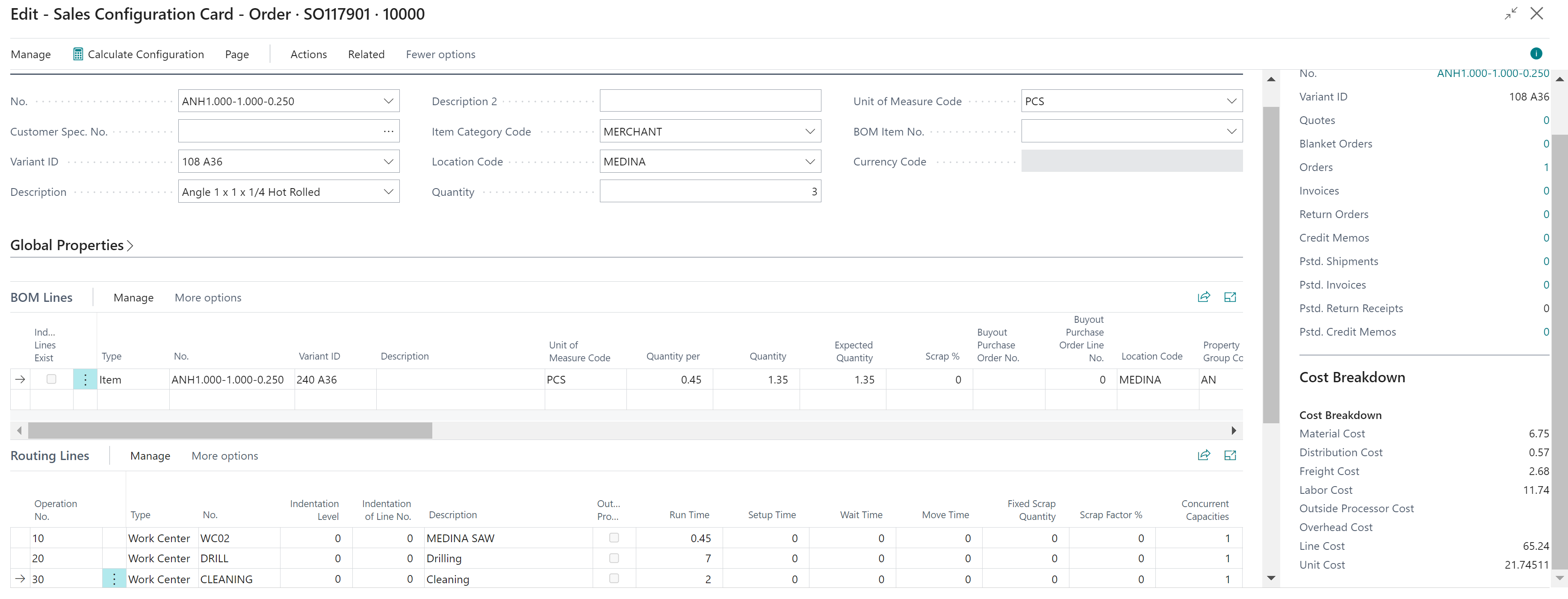Click the Related menu item

(x=365, y=54)
